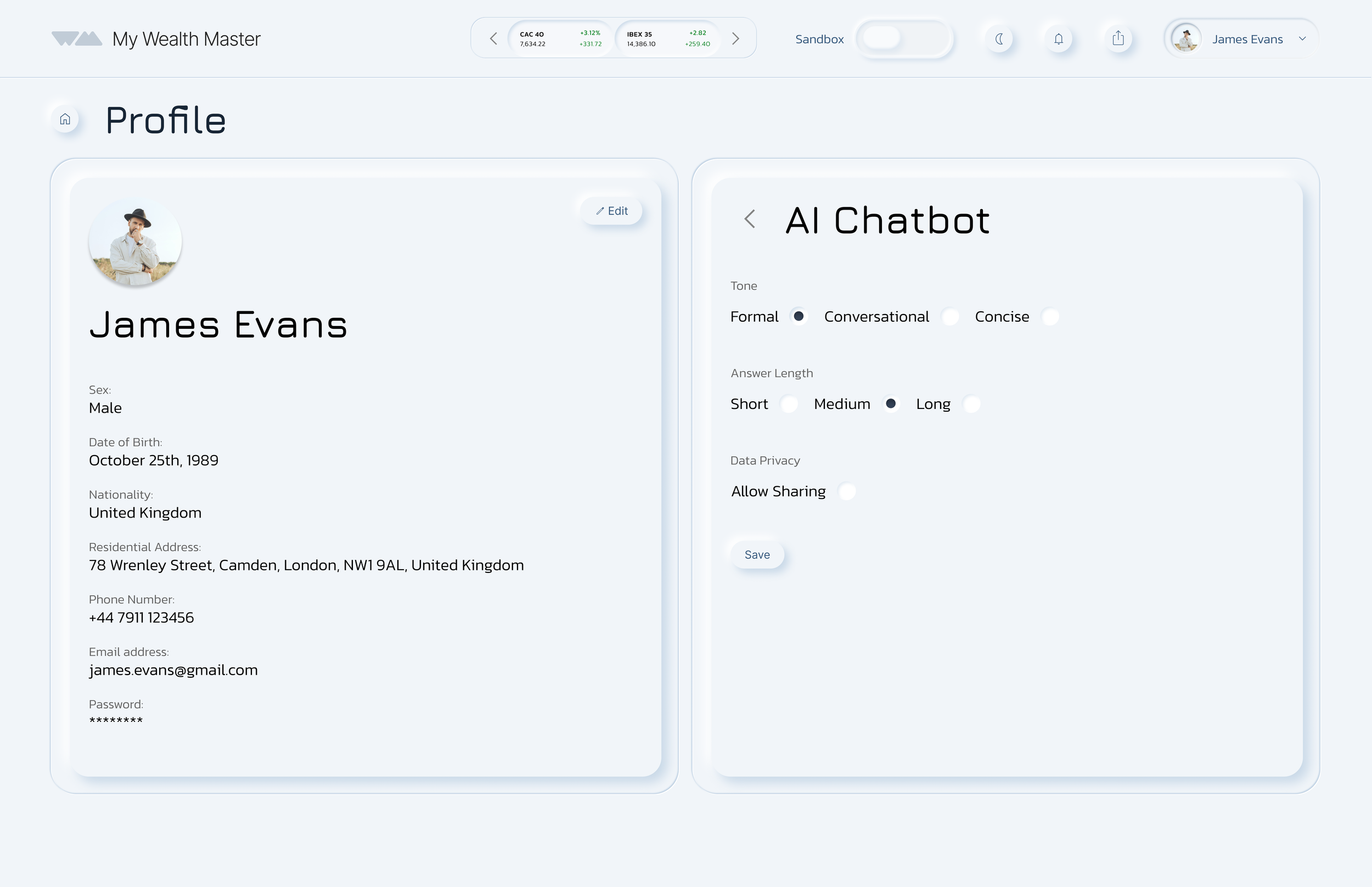Toggle dark mode moon icon
Viewport: 1372px width, 887px height.
[x=999, y=39]
